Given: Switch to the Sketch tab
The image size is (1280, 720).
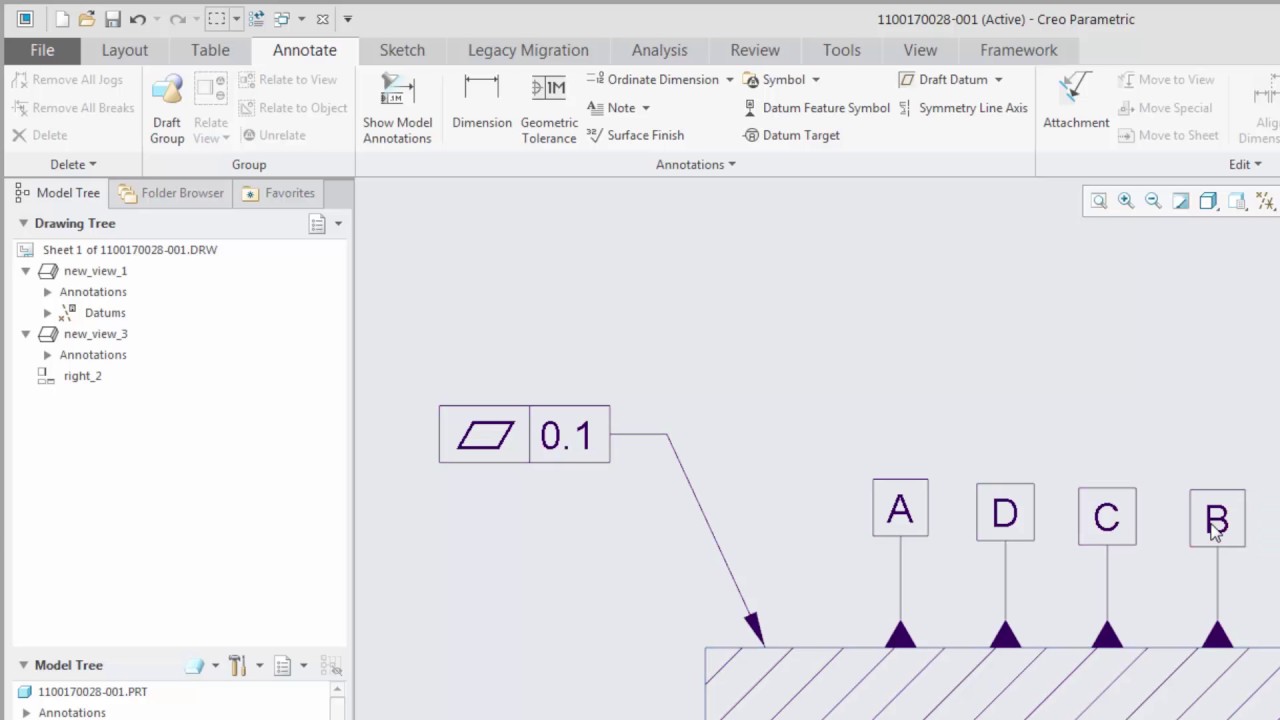Looking at the screenshot, I should (x=402, y=50).
